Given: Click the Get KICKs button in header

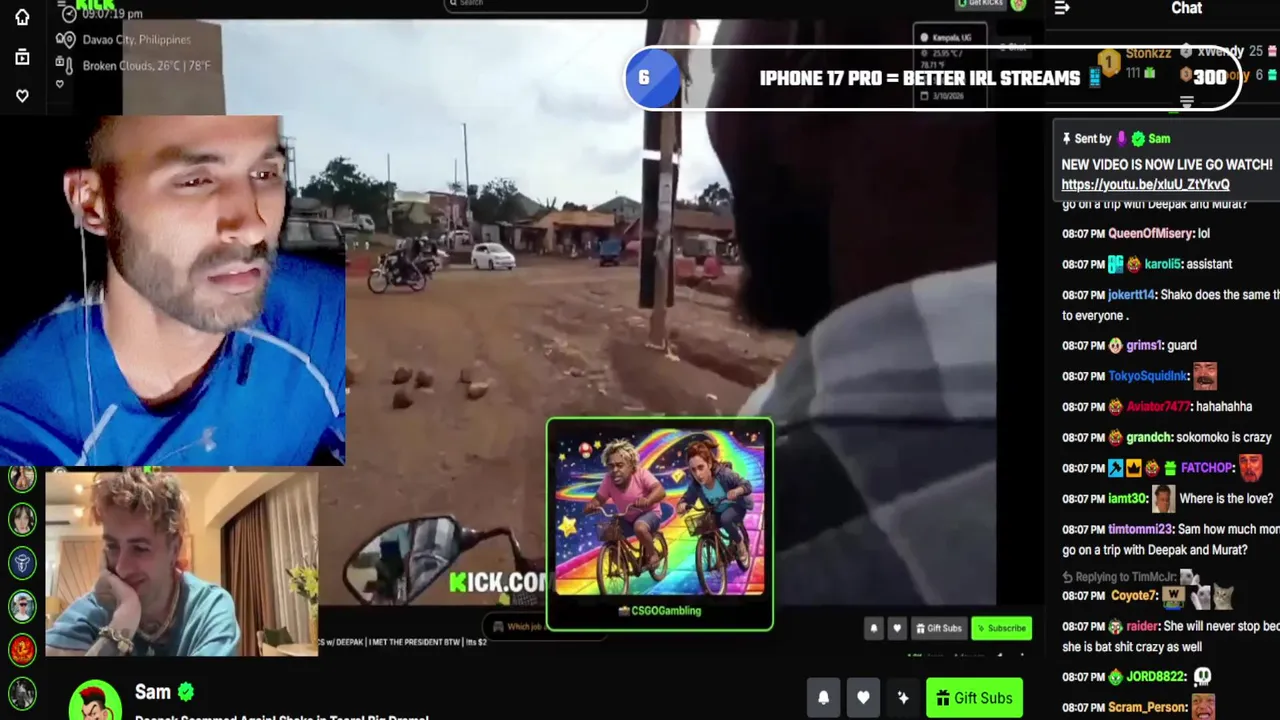Looking at the screenshot, I should [979, 4].
